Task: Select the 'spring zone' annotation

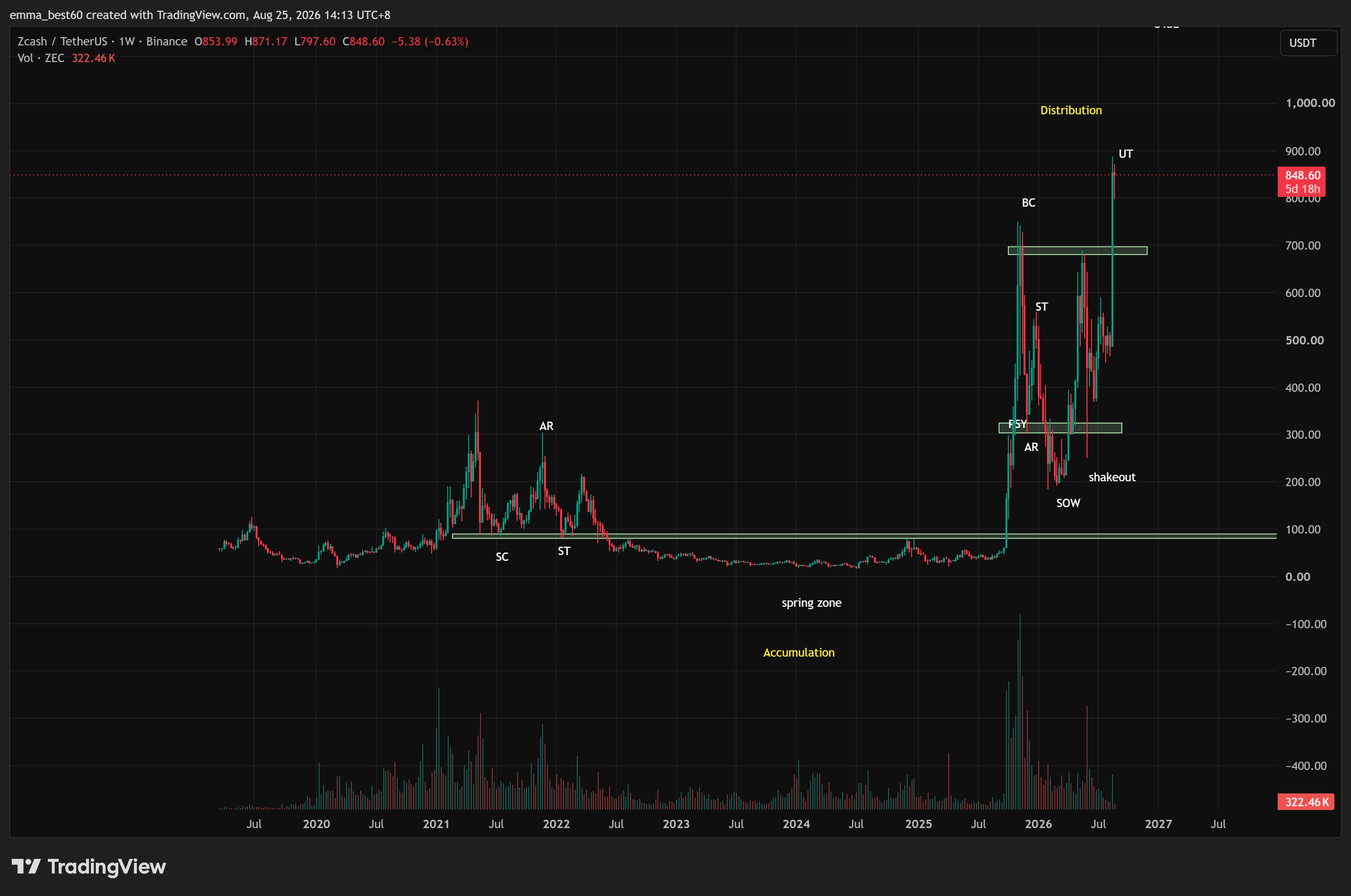Action: point(811,603)
